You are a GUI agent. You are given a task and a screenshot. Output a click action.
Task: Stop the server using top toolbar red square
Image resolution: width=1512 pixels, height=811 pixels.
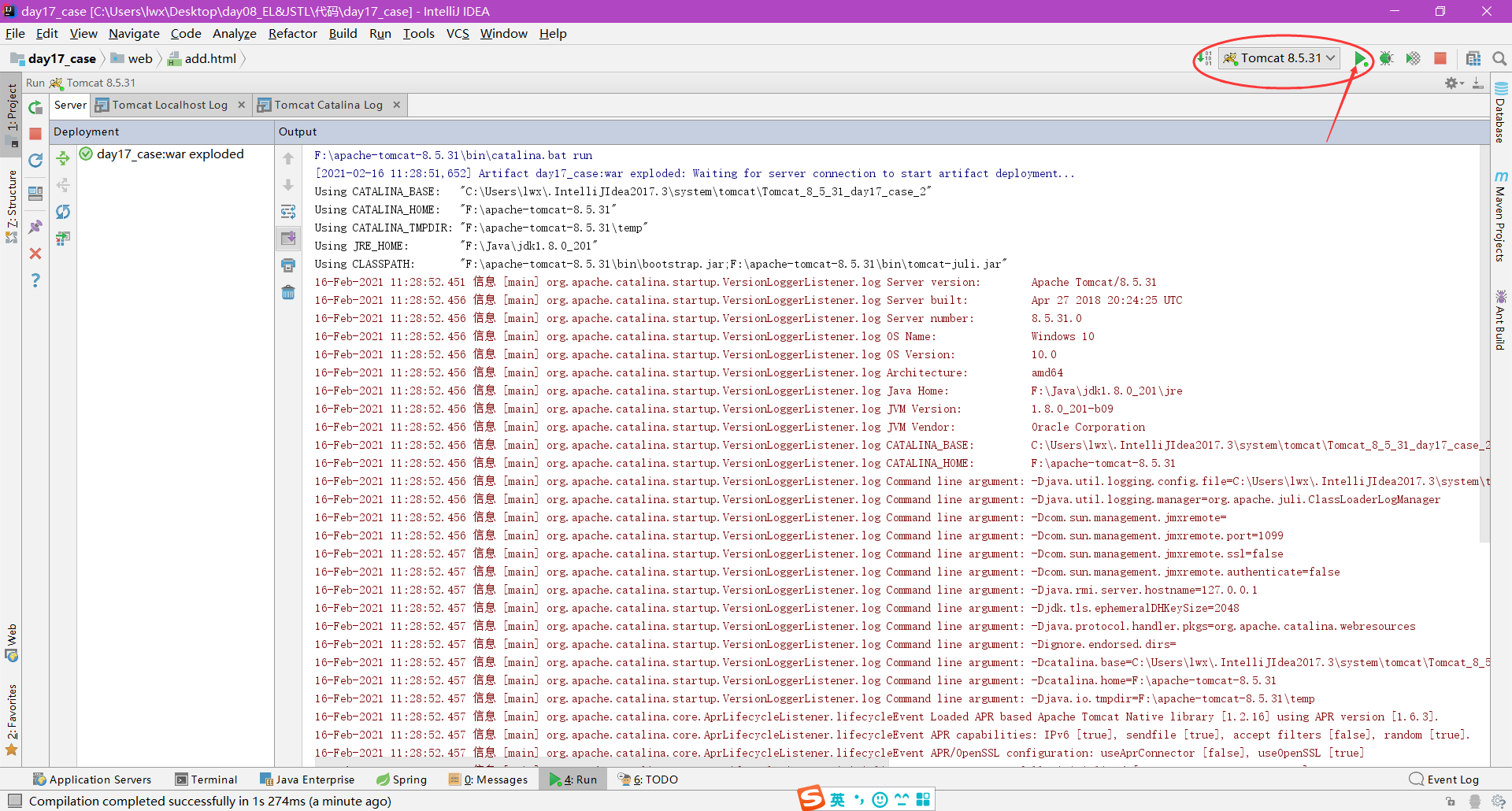click(x=1440, y=58)
